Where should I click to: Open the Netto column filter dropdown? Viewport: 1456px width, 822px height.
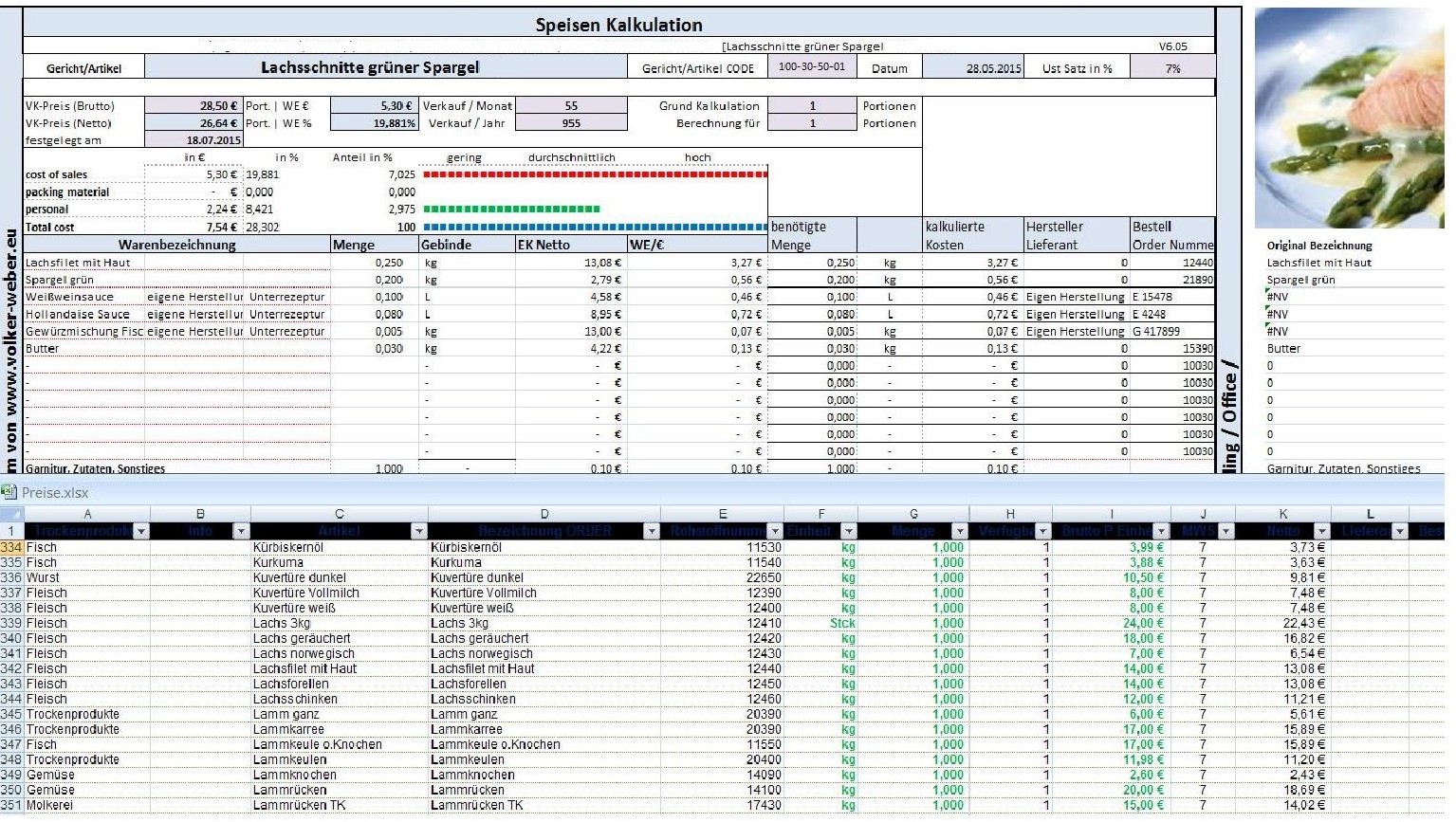point(1321,531)
